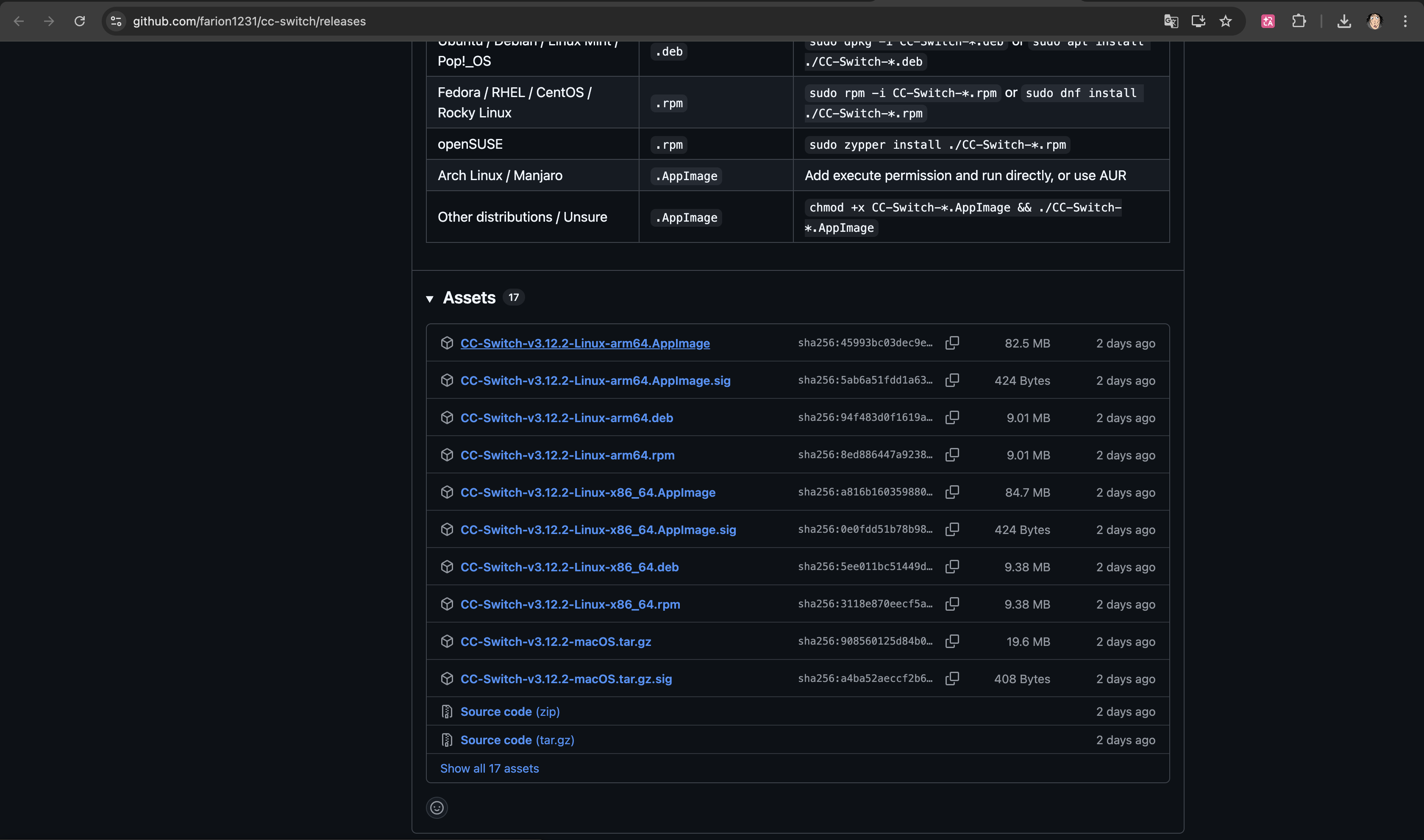Open the browser Extensions puzzle icon
Viewport: 1424px width, 840px height.
[1299, 22]
